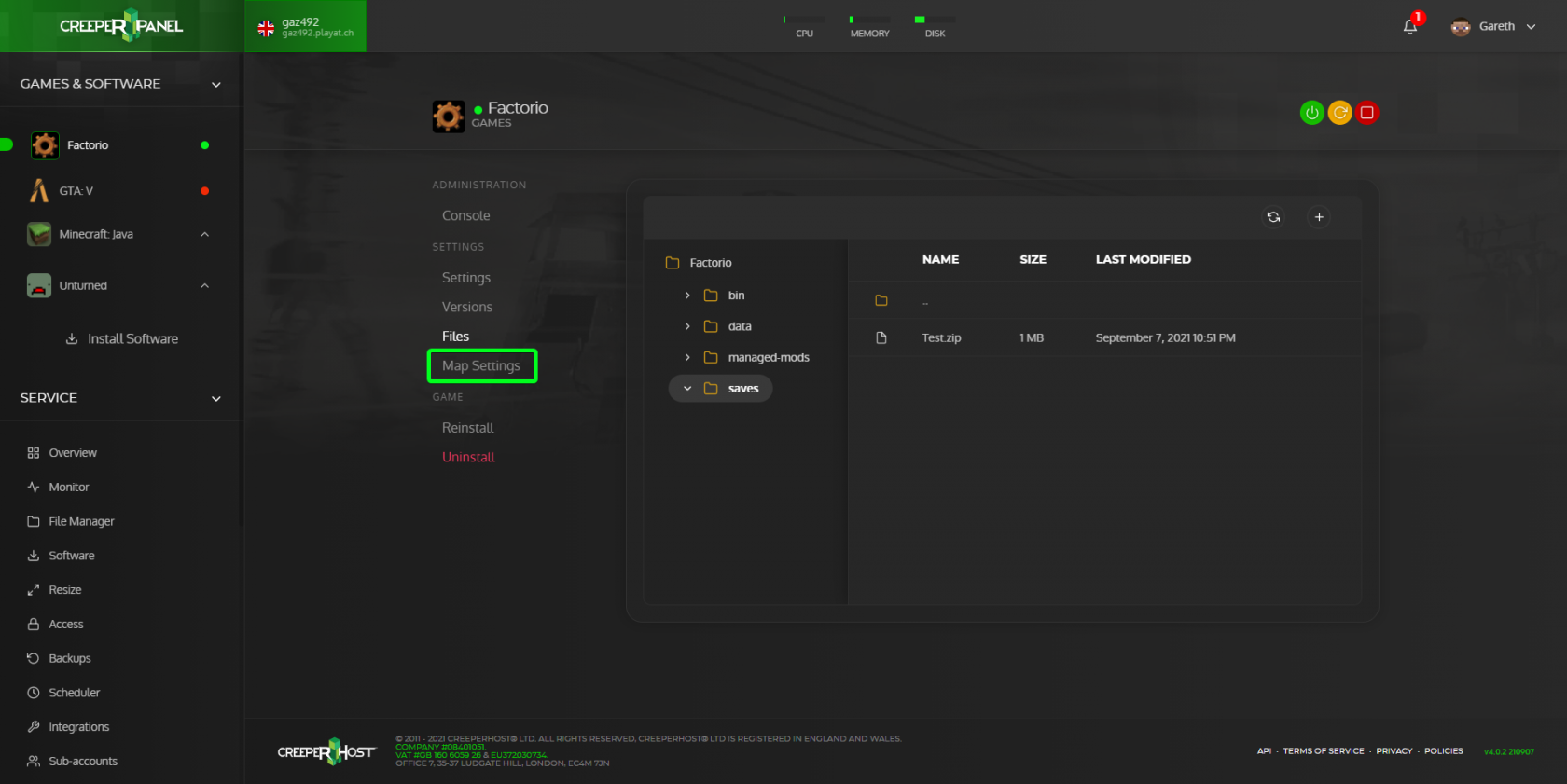Open the Files page

point(455,337)
